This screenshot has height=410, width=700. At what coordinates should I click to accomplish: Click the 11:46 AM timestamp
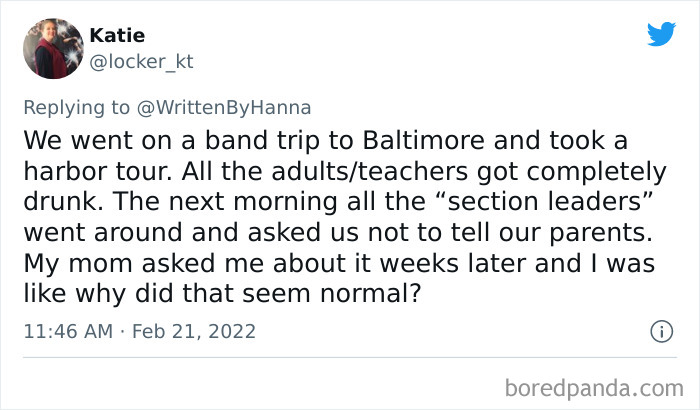(67, 330)
